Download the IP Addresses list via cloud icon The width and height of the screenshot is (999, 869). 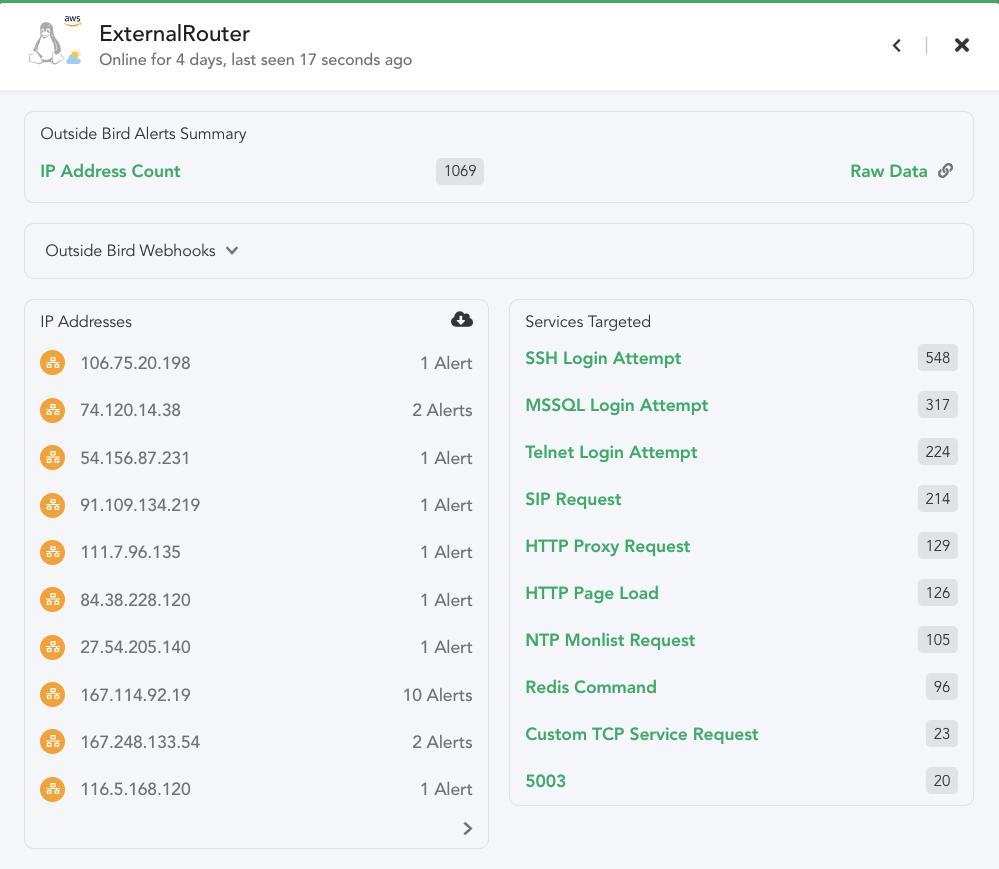tap(462, 320)
